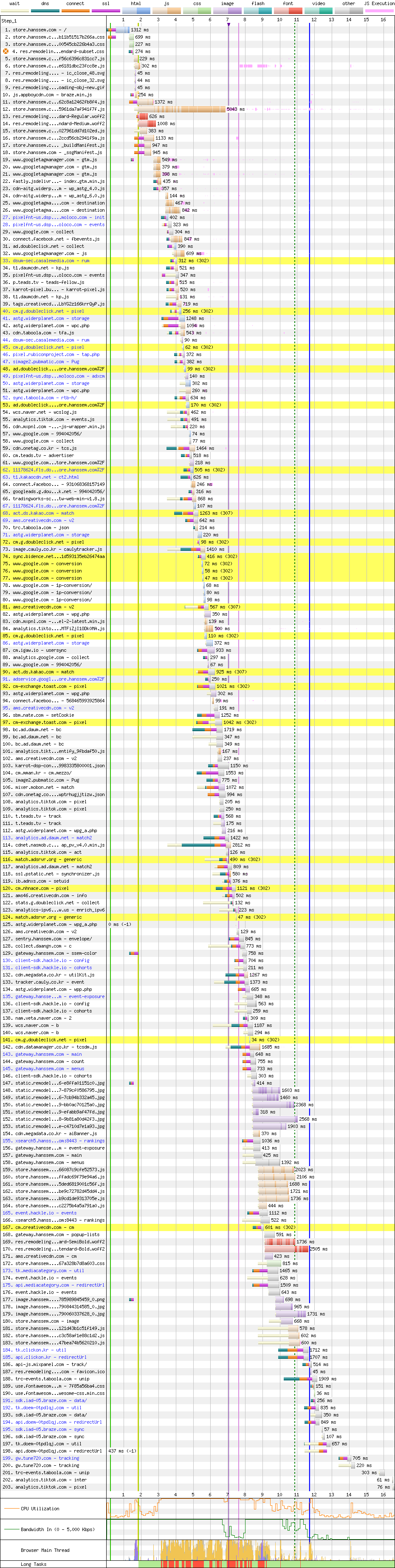395x1568 pixels.
Task: Click the orange blocking icon on row 4
Action: click(6, 51)
